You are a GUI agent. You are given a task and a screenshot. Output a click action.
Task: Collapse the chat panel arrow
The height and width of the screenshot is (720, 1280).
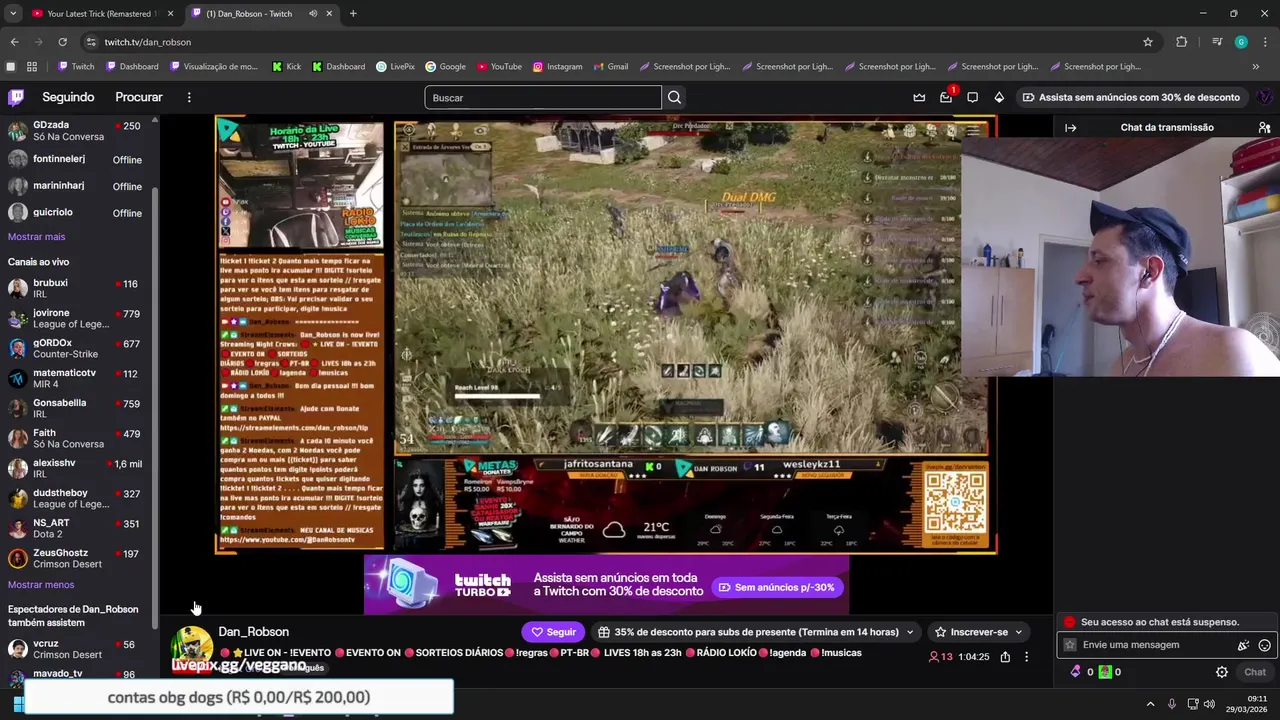click(x=1070, y=127)
